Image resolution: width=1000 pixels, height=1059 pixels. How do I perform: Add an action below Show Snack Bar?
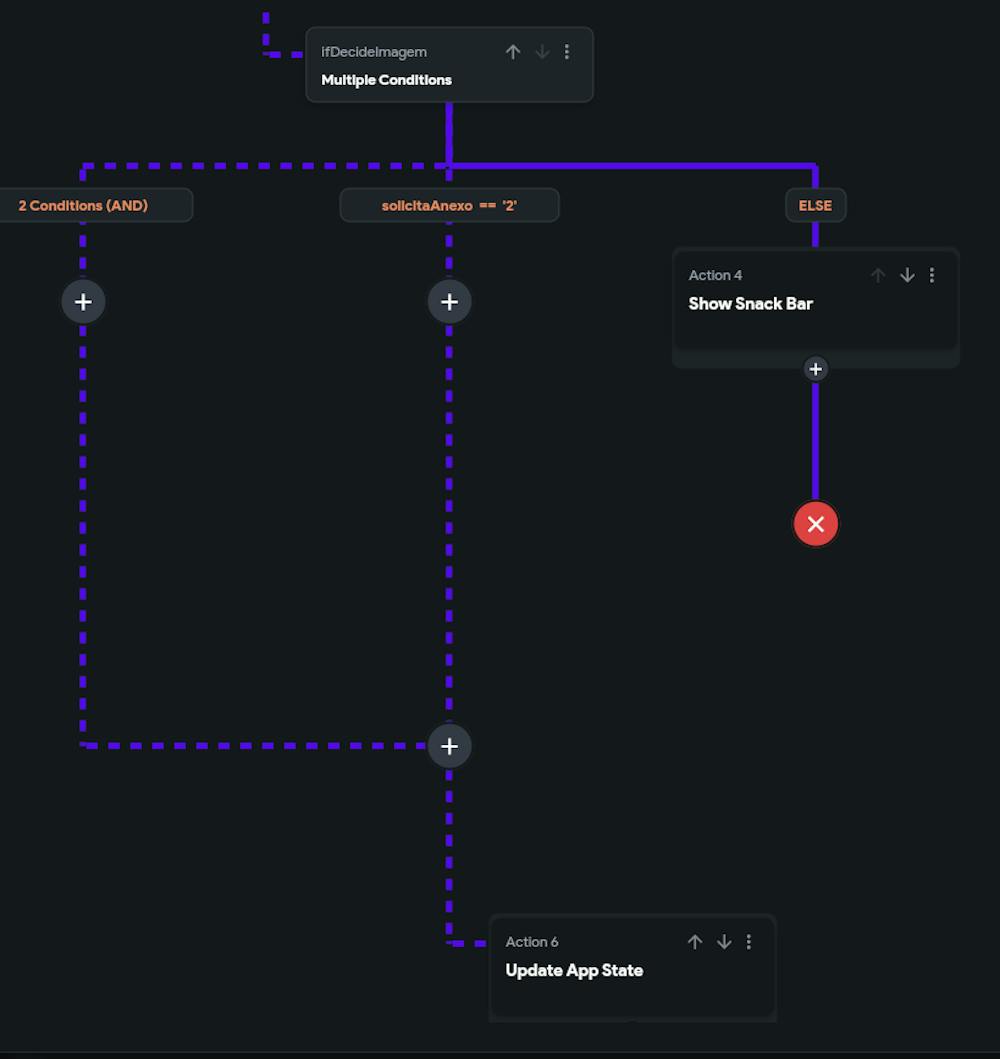tap(816, 369)
